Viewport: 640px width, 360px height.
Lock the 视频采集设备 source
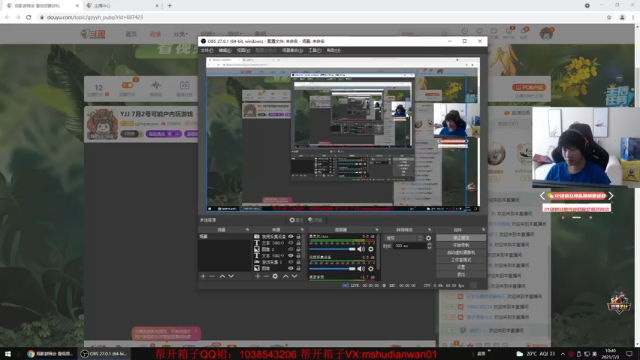[x=298, y=236]
